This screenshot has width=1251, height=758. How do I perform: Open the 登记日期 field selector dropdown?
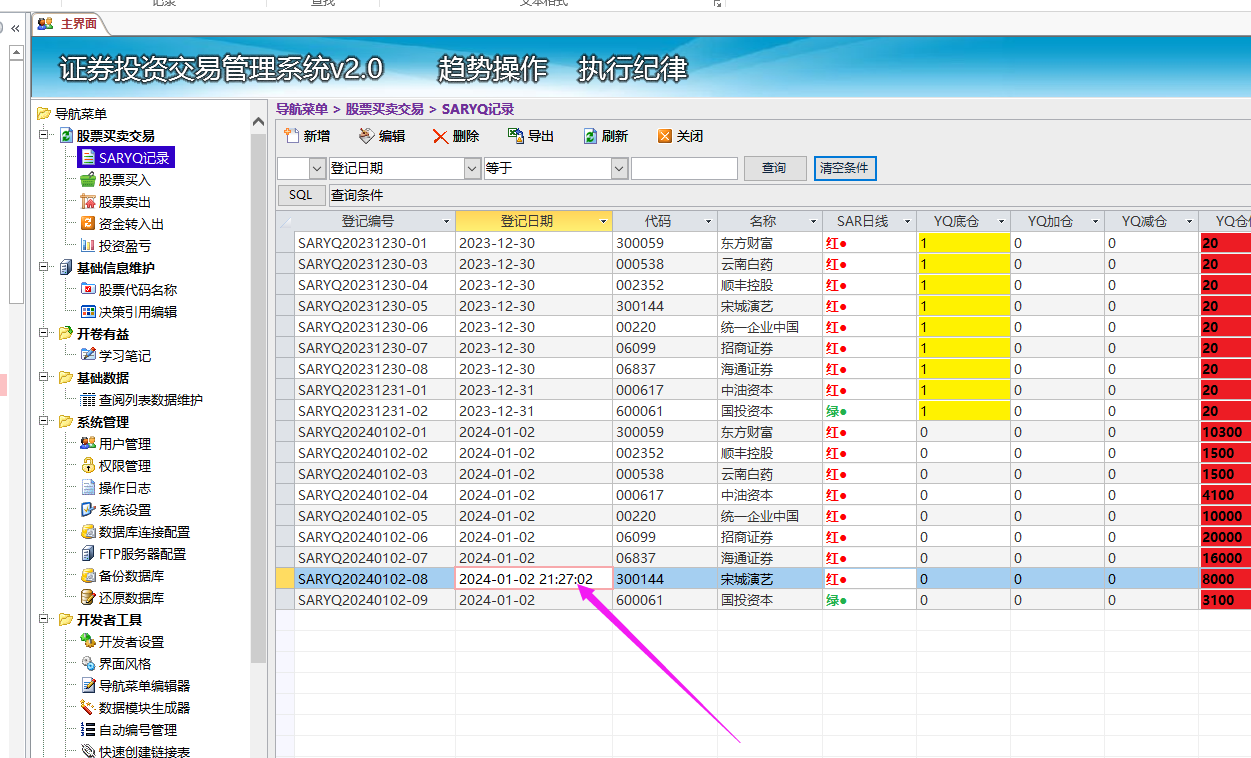click(x=473, y=168)
